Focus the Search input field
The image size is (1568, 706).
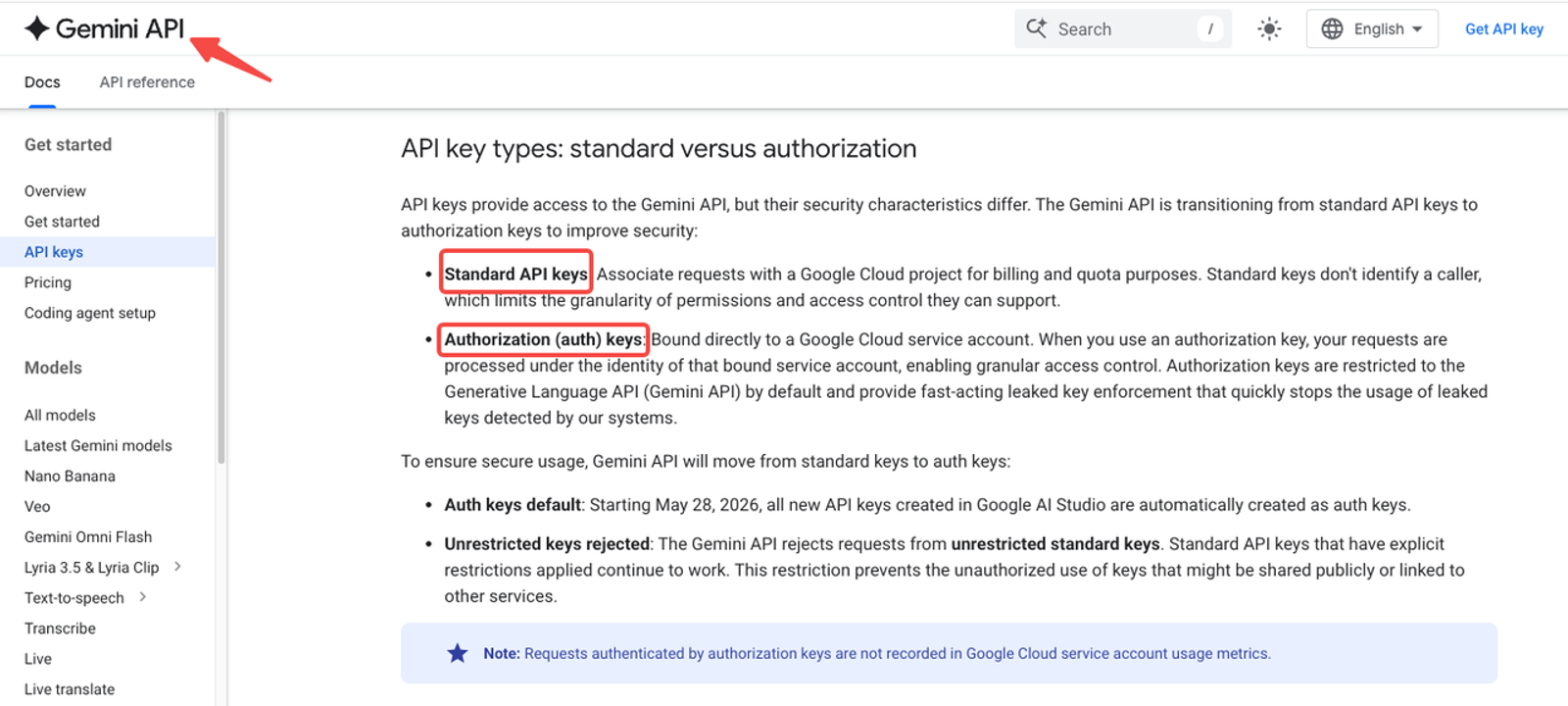[1122, 29]
